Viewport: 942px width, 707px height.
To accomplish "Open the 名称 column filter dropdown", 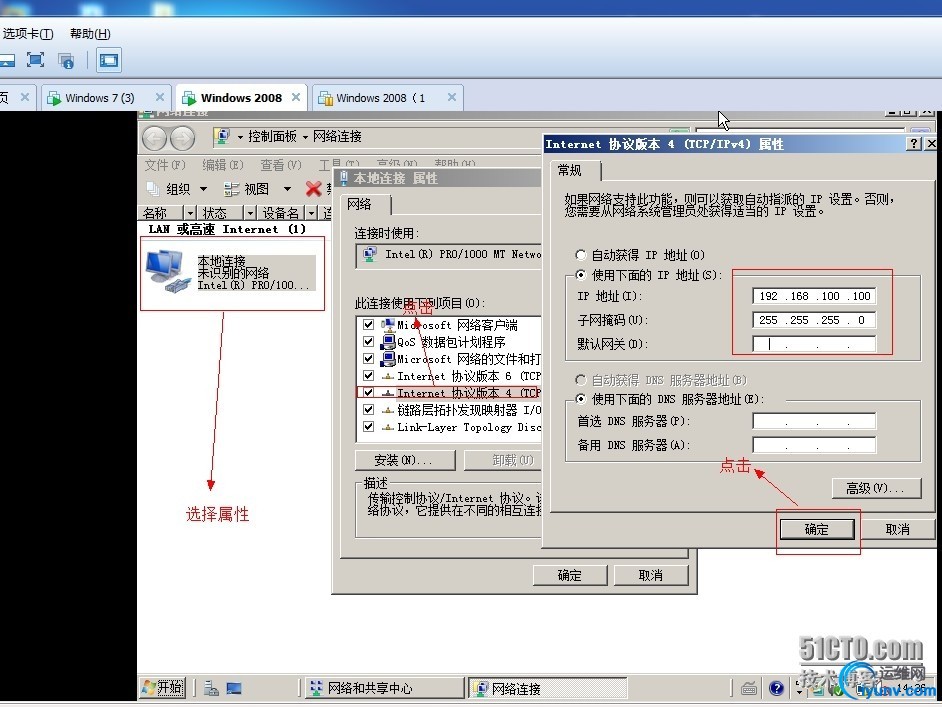I will pyautogui.click(x=190, y=213).
